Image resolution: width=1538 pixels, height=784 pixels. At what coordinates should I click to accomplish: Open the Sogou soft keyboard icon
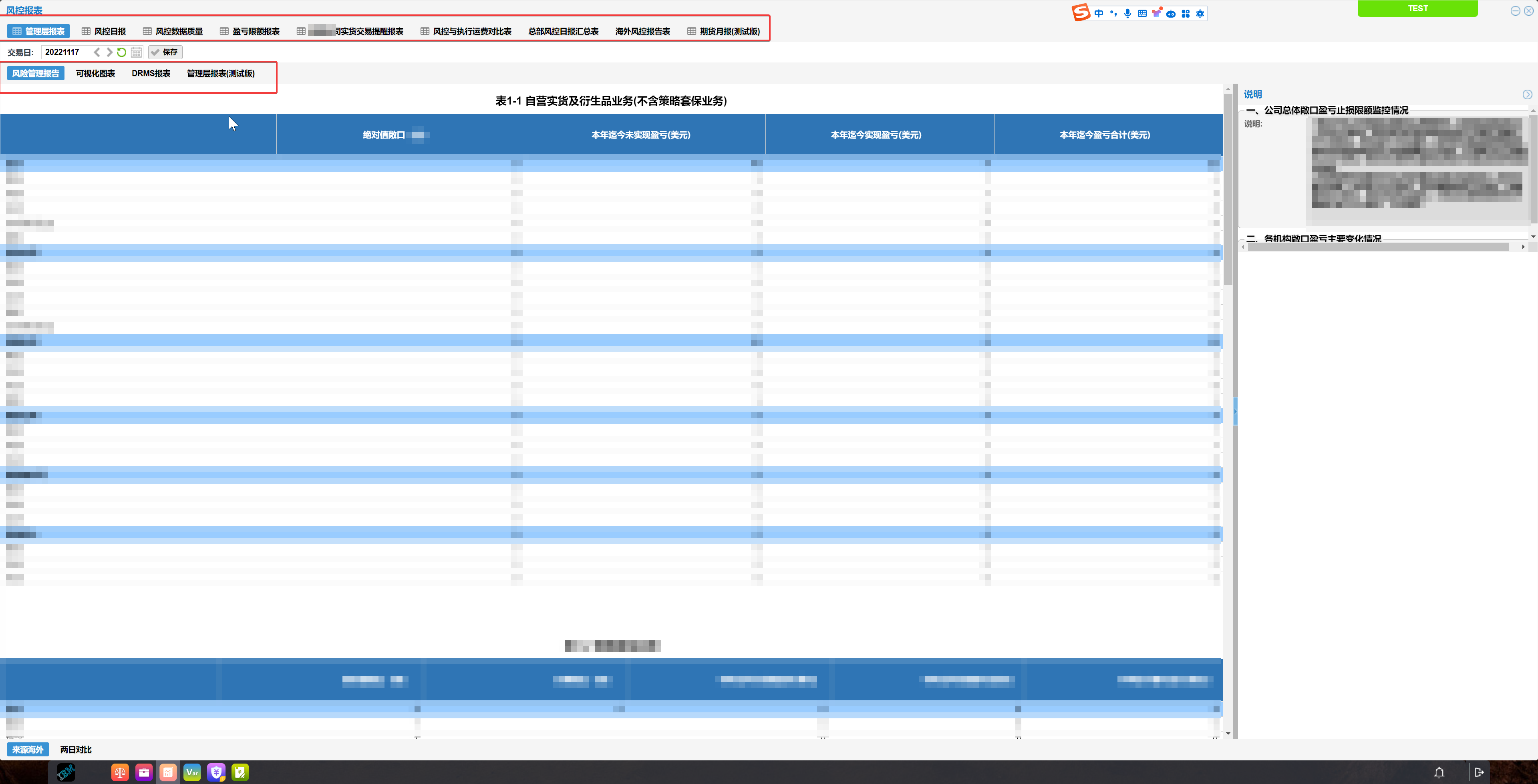click(1142, 13)
